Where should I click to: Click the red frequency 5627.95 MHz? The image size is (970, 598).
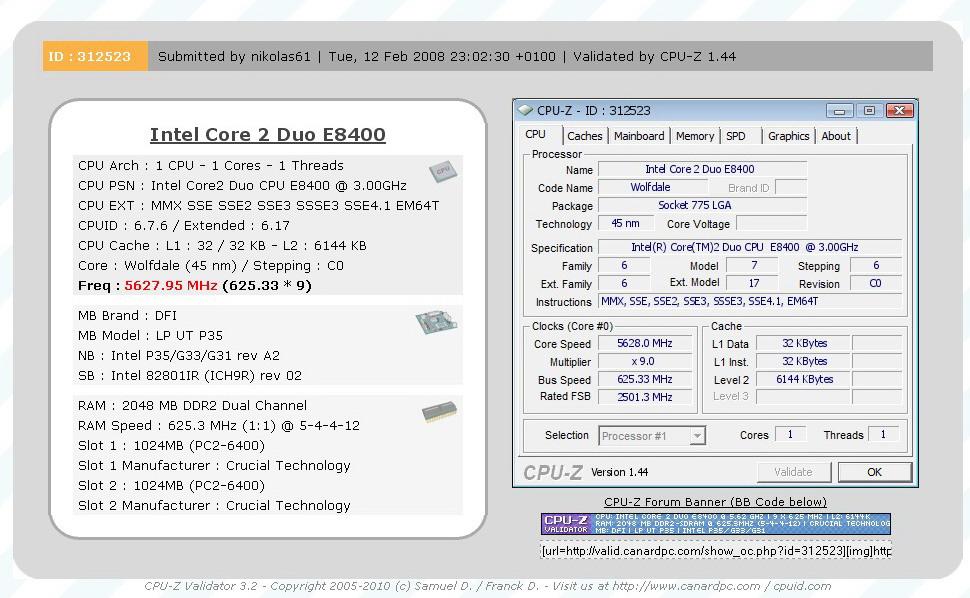click(171, 286)
